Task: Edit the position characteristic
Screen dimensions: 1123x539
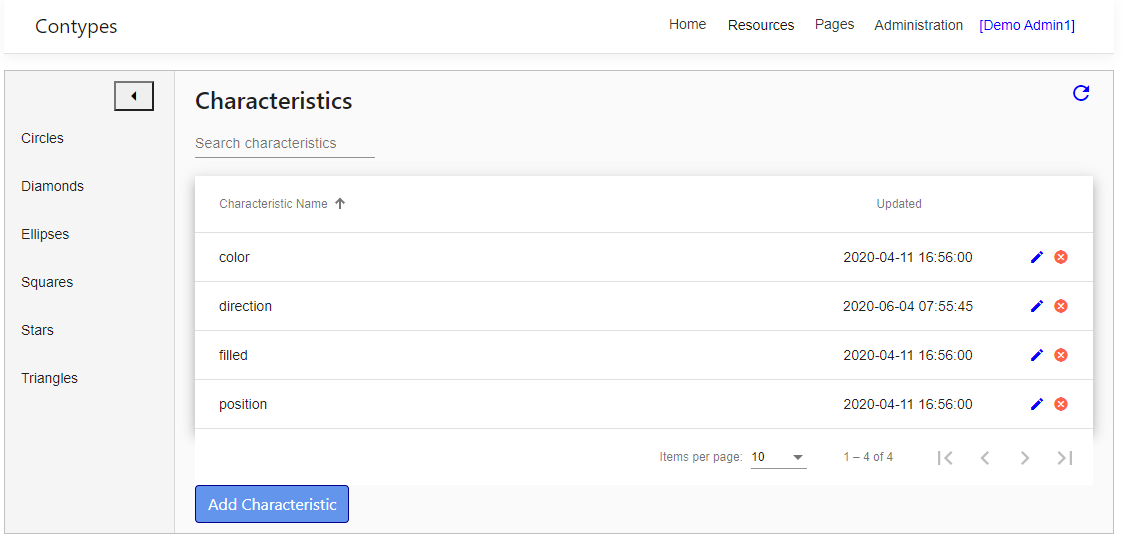Action: coord(1036,404)
